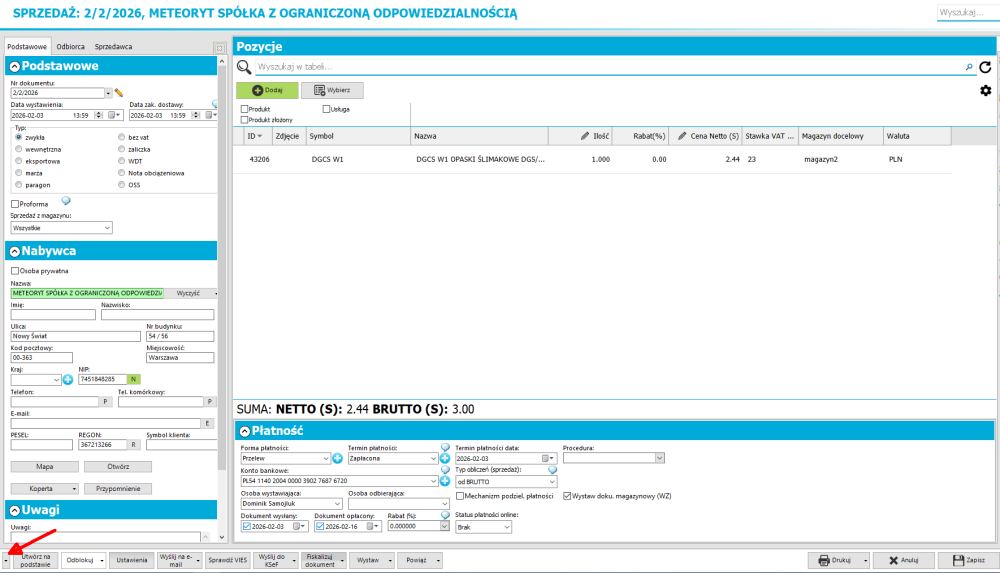Select the eksportowa invoice type
This screenshot has height=573, width=1000.
click(x=19, y=160)
